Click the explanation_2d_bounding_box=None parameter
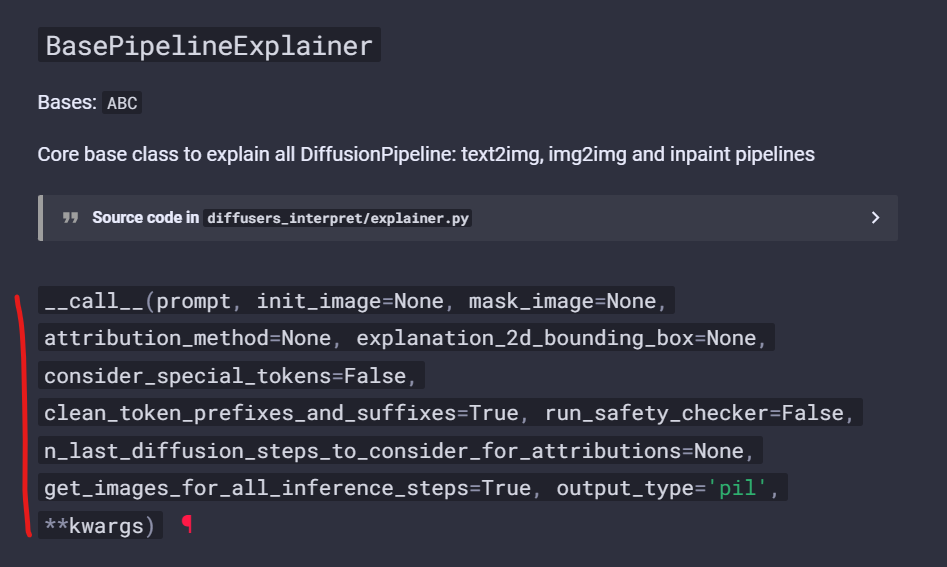Image resolution: width=947 pixels, height=567 pixels. pyautogui.click(x=556, y=338)
